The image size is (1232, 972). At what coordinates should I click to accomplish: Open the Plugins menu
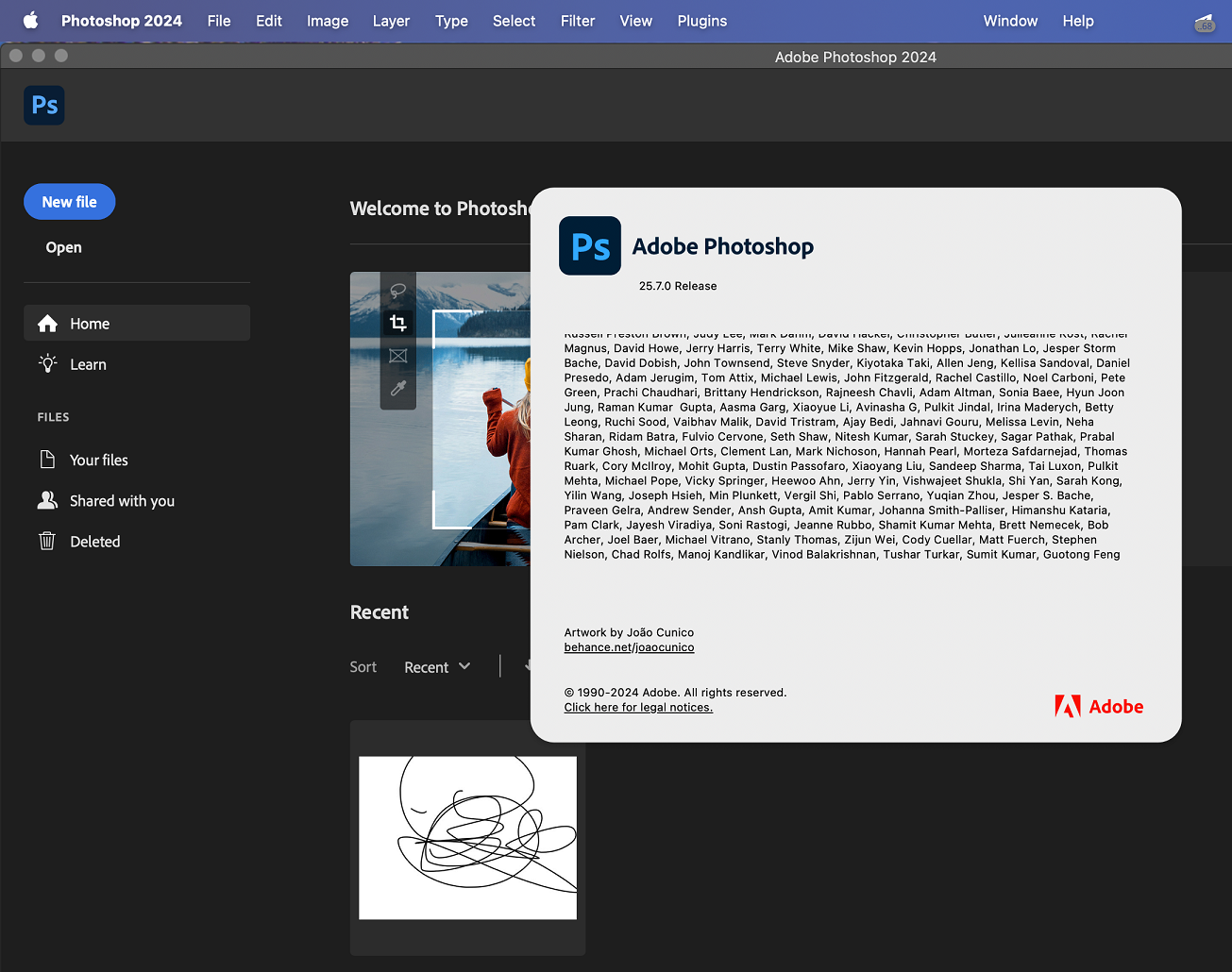[x=702, y=21]
